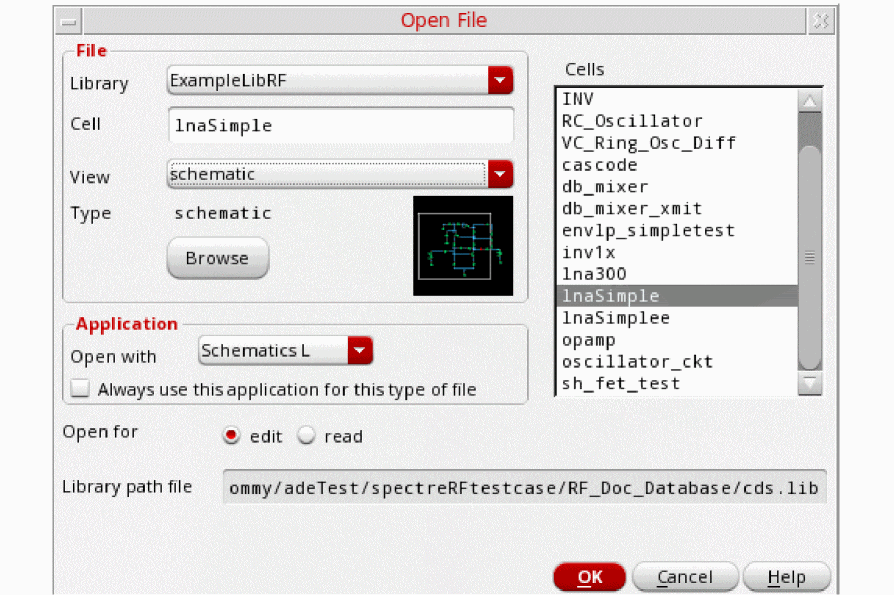The image size is (894, 595).
Task: Select RC_Oscillator cell
Action: [x=677, y=121]
